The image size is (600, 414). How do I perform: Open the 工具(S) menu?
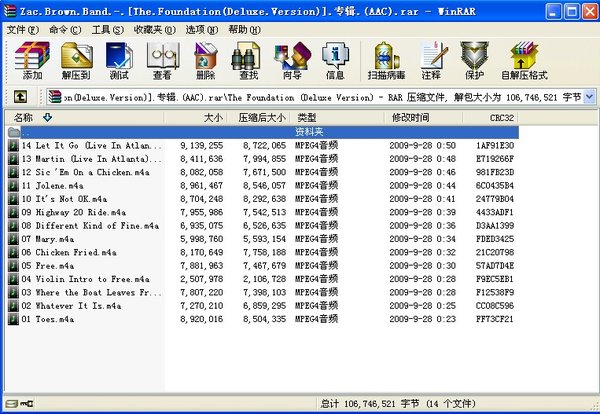[108, 29]
